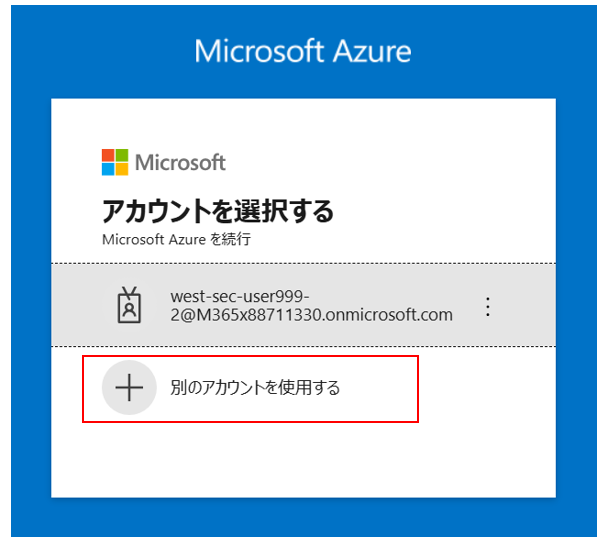
Task: Click the red square of Microsoft logo
Action: 108,155
